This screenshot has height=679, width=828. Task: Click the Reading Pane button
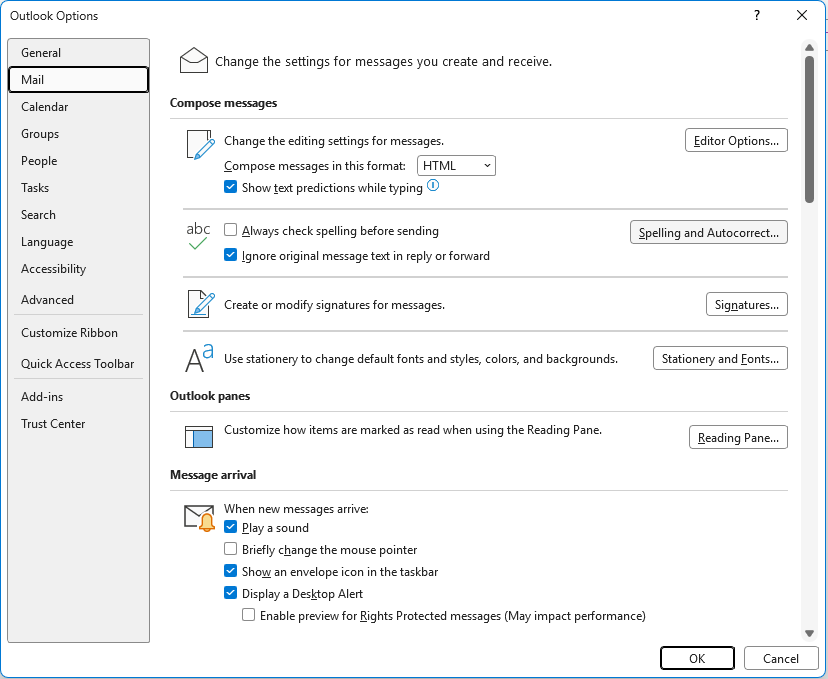click(738, 437)
